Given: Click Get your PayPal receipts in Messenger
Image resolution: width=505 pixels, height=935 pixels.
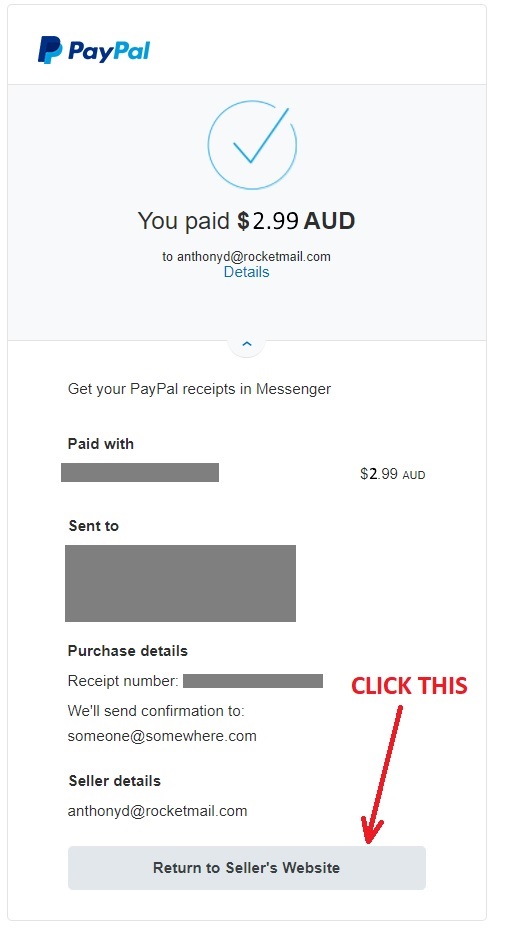Looking at the screenshot, I should tap(199, 389).
